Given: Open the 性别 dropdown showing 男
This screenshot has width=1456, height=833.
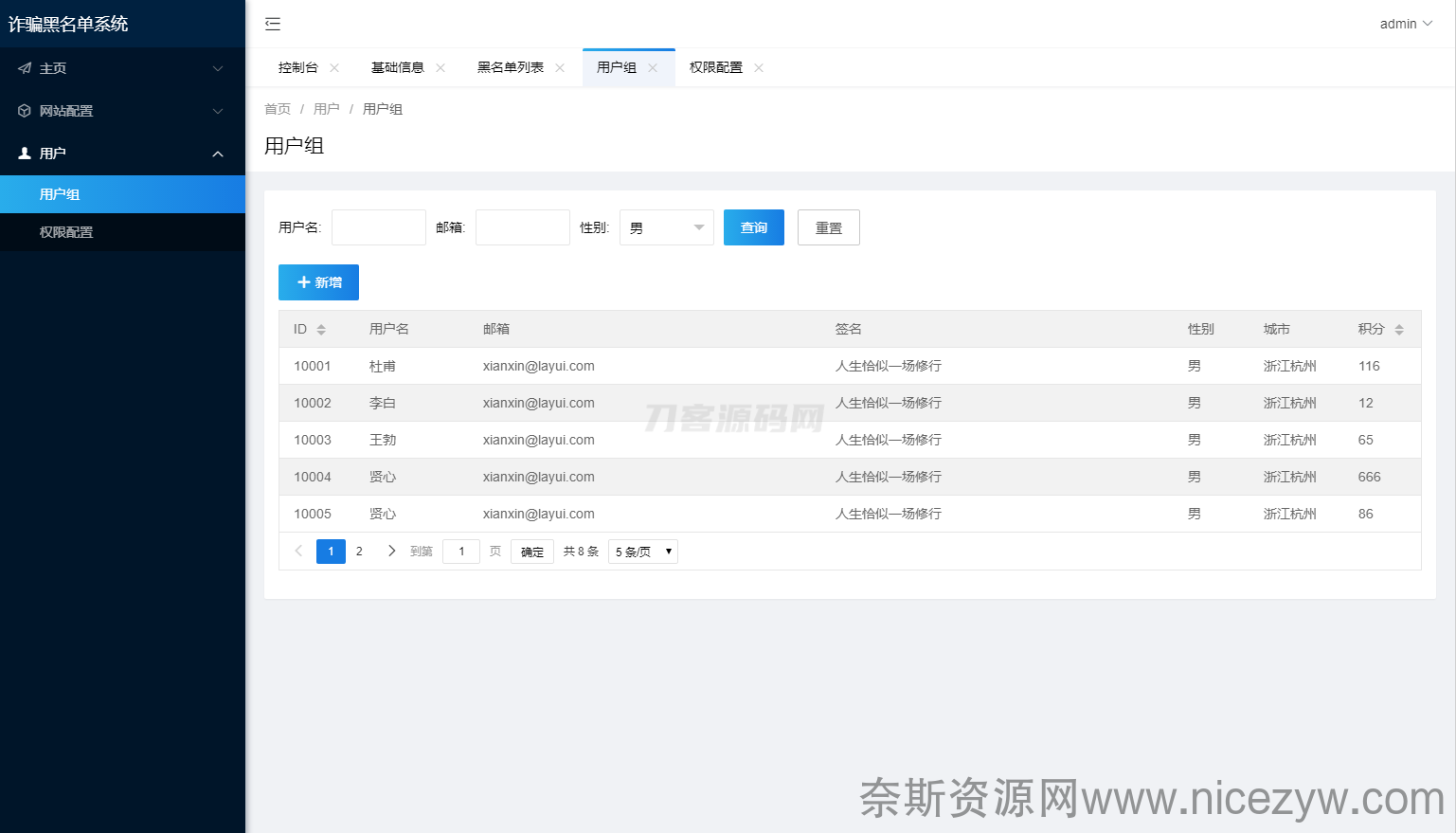Looking at the screenshot, I should coord(667,227).
